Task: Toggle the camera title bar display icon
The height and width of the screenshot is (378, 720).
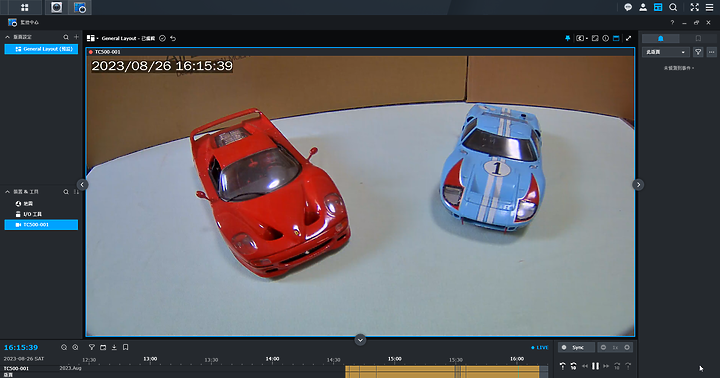Action: (x=616, y=39)
